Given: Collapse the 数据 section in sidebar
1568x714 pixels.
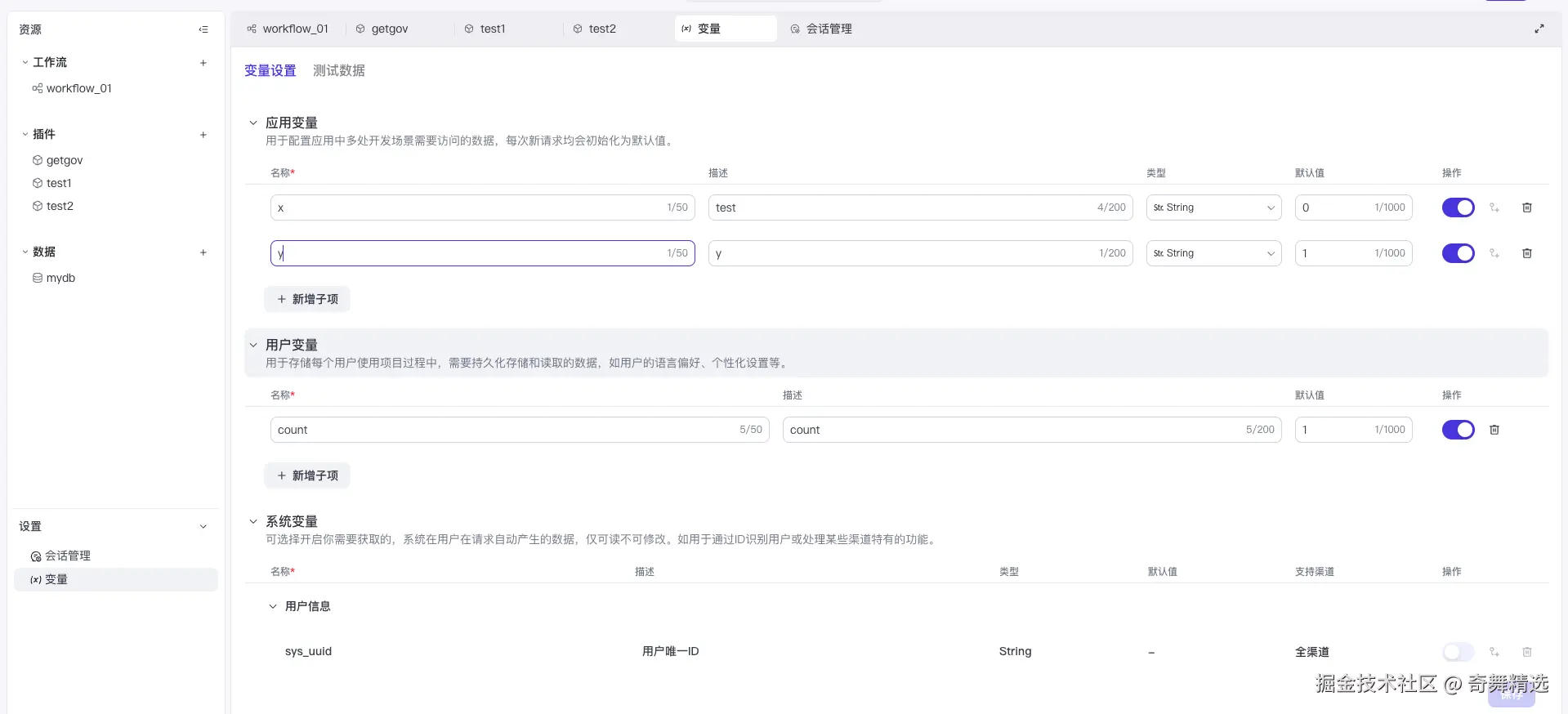Looking at the screenshot, I should tap(25, 252).
